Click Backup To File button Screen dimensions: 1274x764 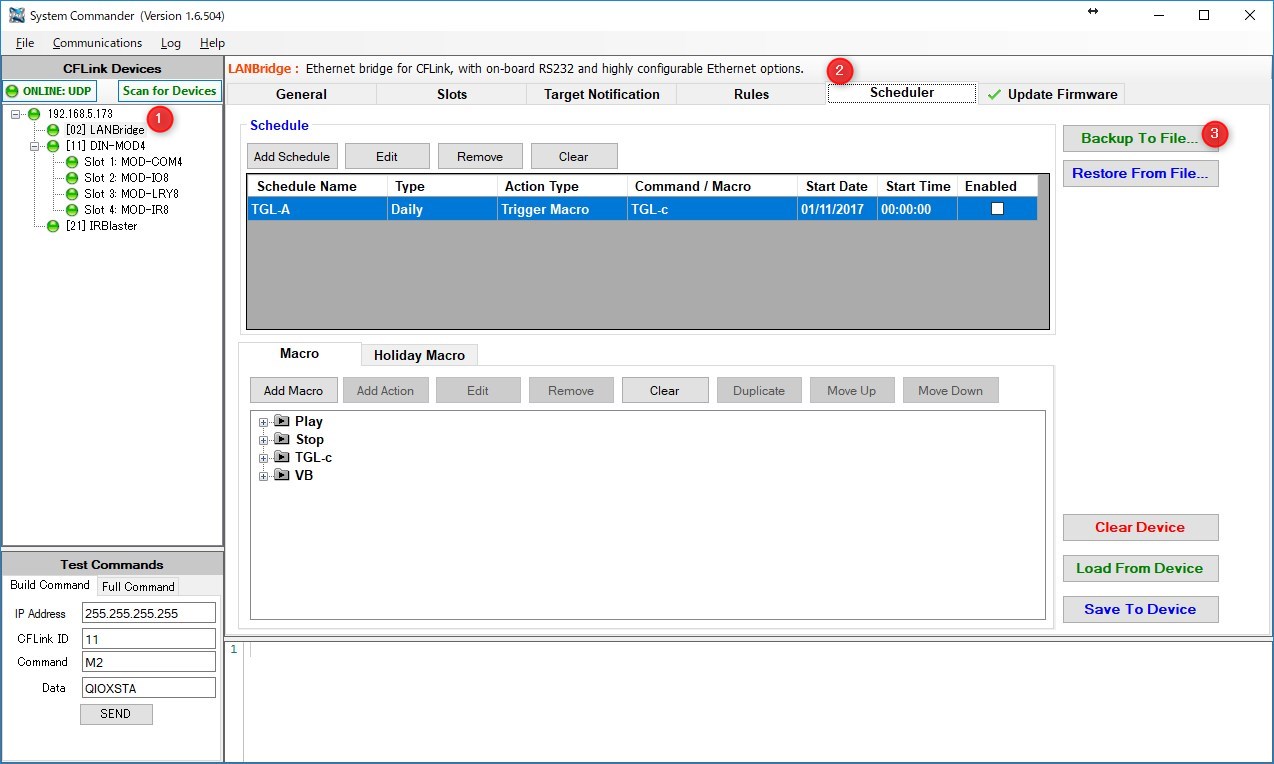click(x=1140, y=138)
